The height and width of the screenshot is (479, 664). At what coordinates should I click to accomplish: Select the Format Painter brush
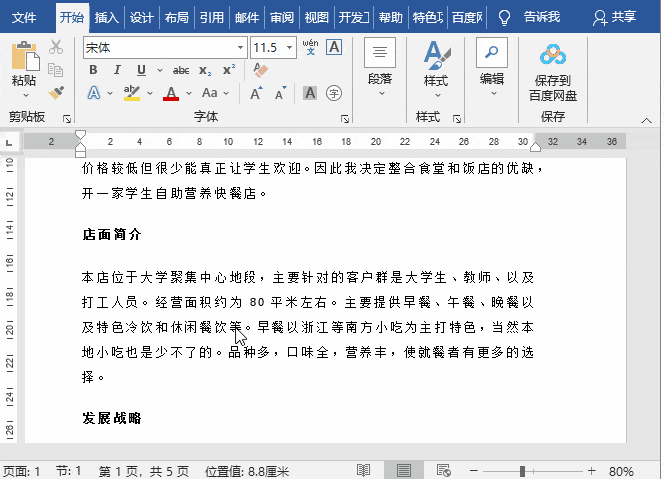click(x=55, y=93)
